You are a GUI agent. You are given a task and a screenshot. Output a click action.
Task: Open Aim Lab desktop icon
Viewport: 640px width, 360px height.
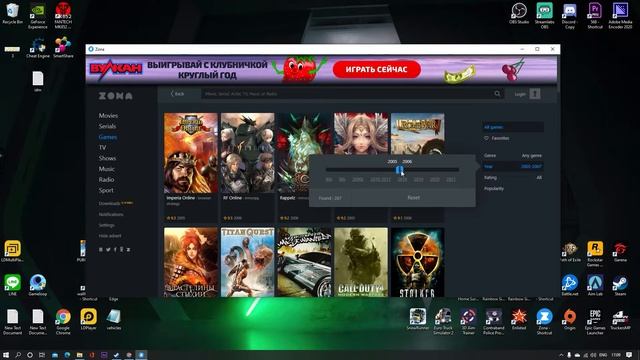tap(595, 285)
